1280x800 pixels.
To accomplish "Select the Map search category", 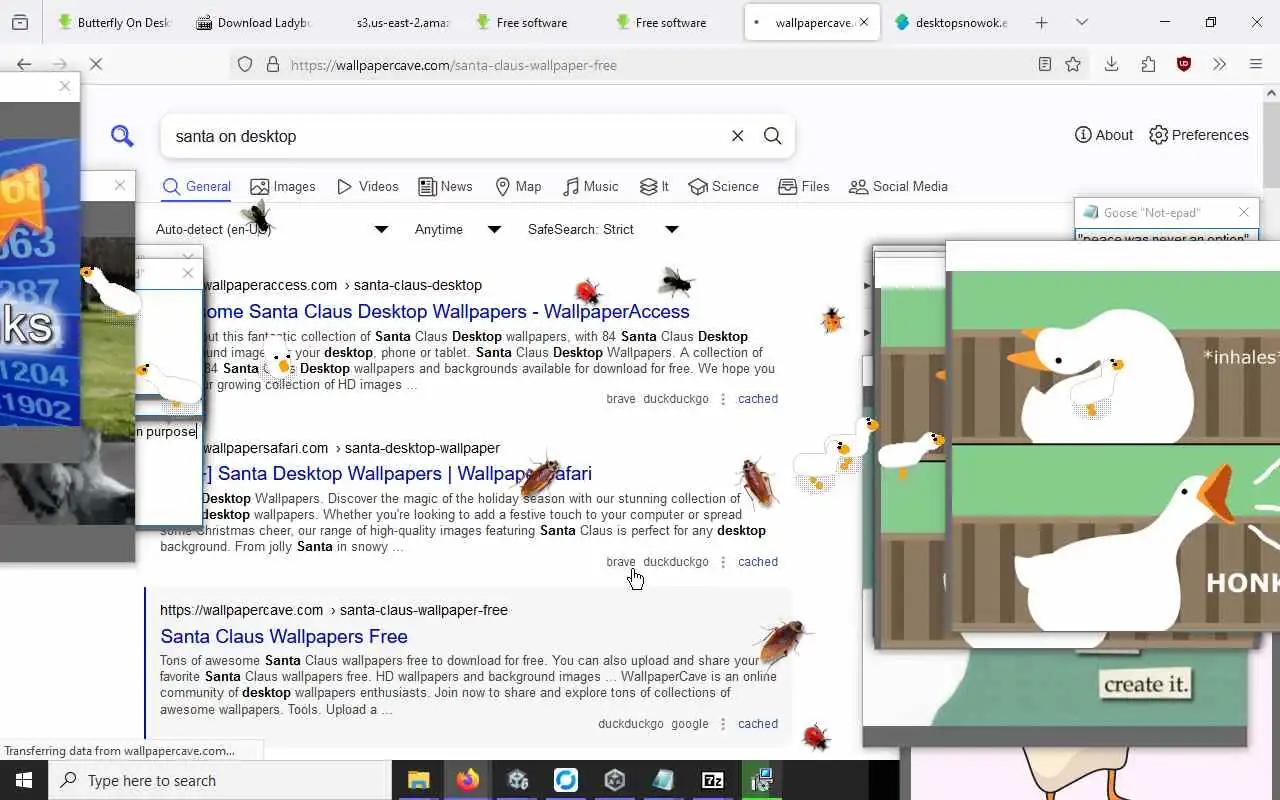I will pyautogui.click(x=518, y=187).
